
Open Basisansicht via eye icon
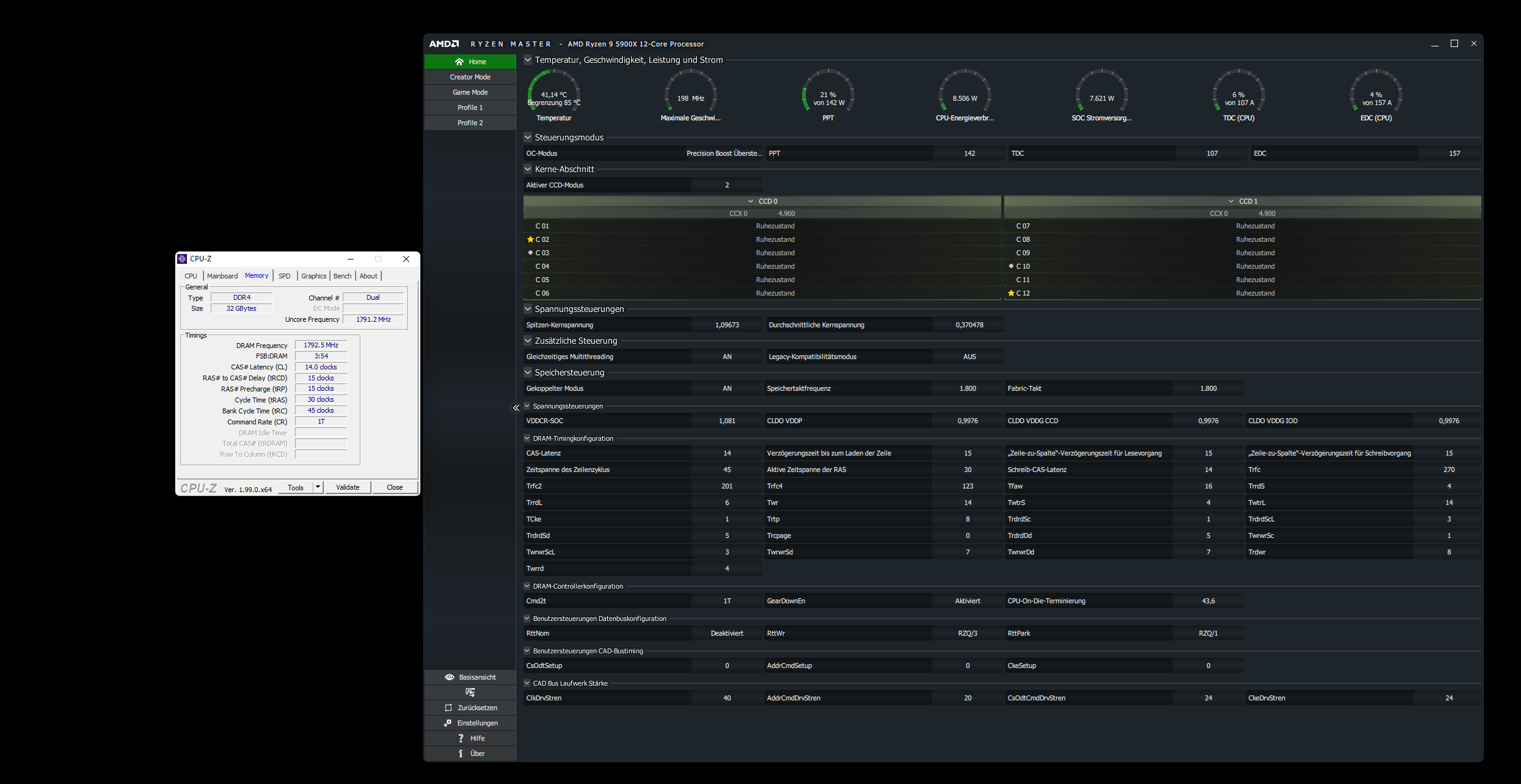coord(450,677)
